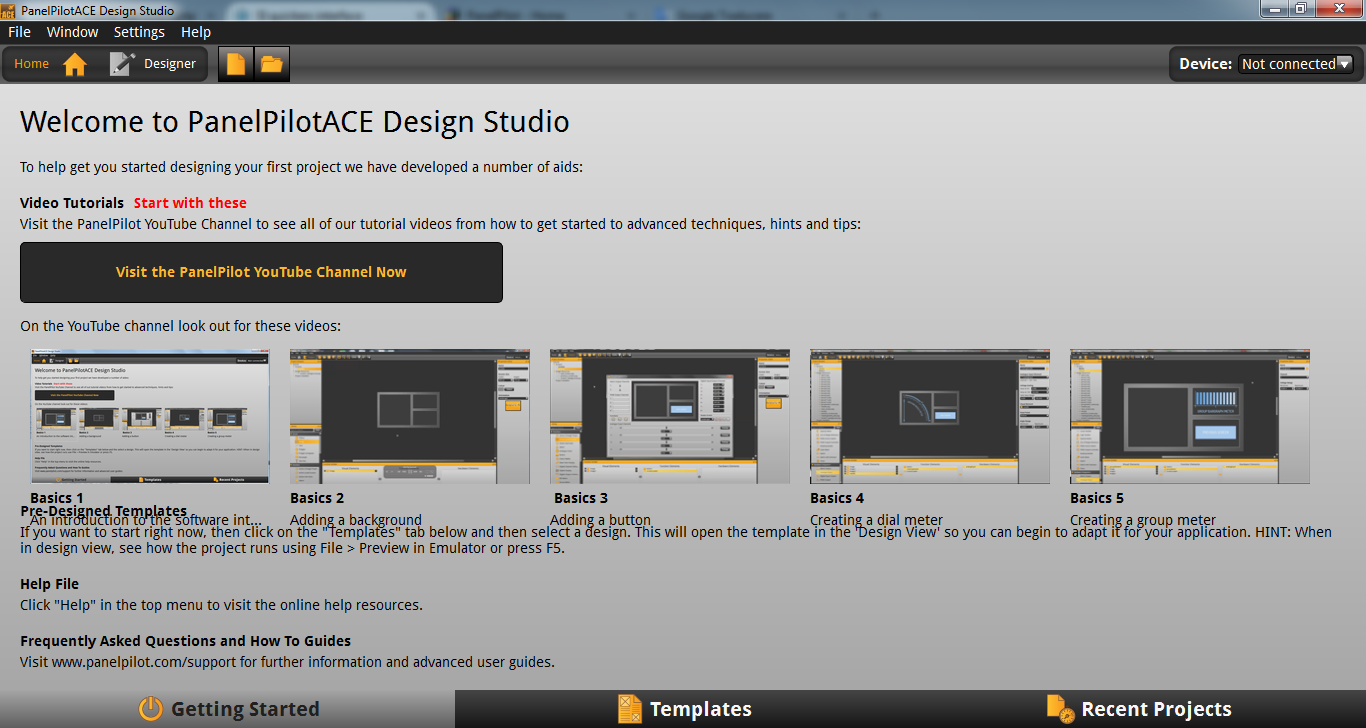The height and width of the screenshot is (728, 1366).
Task: Click the red 'Start with these' text
Action: coord(190,203)
